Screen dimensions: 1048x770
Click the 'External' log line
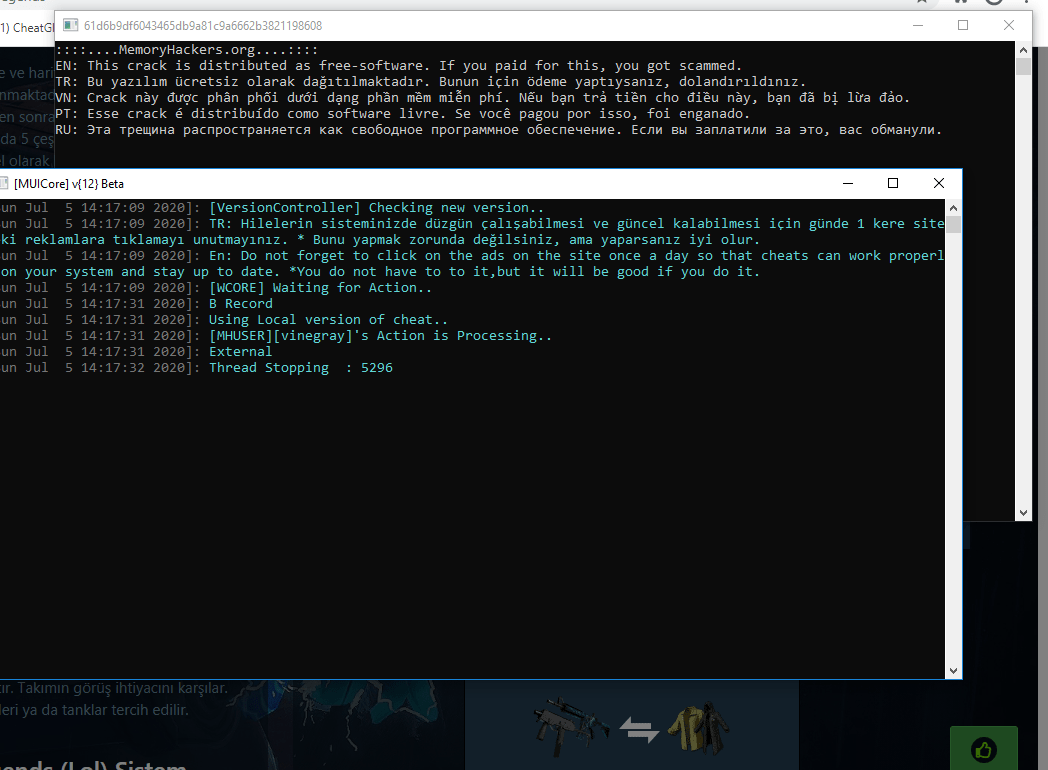pos(241,352)
